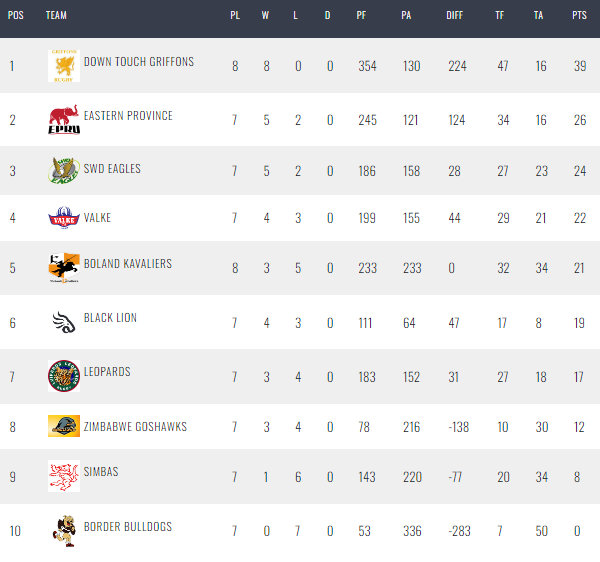The width and height of the screenshot is (600, 562).
Task: Sort table by PF column header
Action: [x=361, y=15]
